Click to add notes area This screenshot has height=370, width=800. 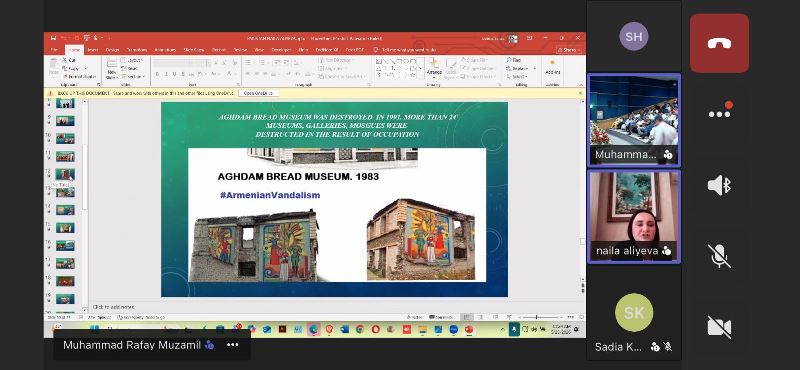113,307
